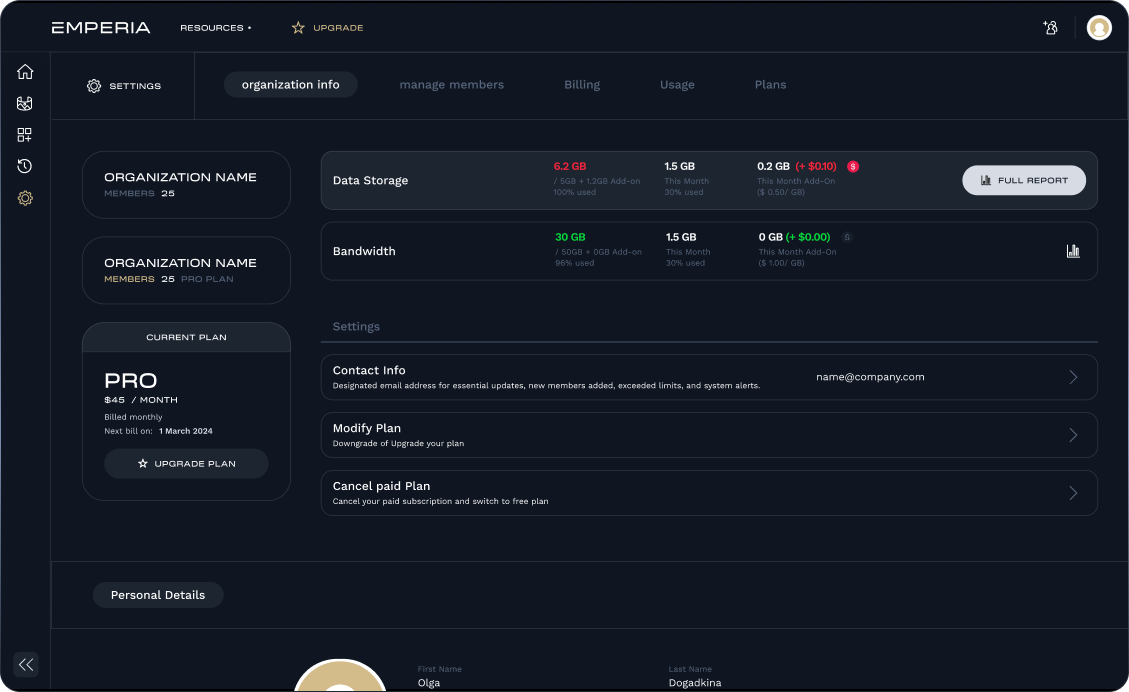
Task: Open the profile avatar in top bar
Action: [1099, 28]
